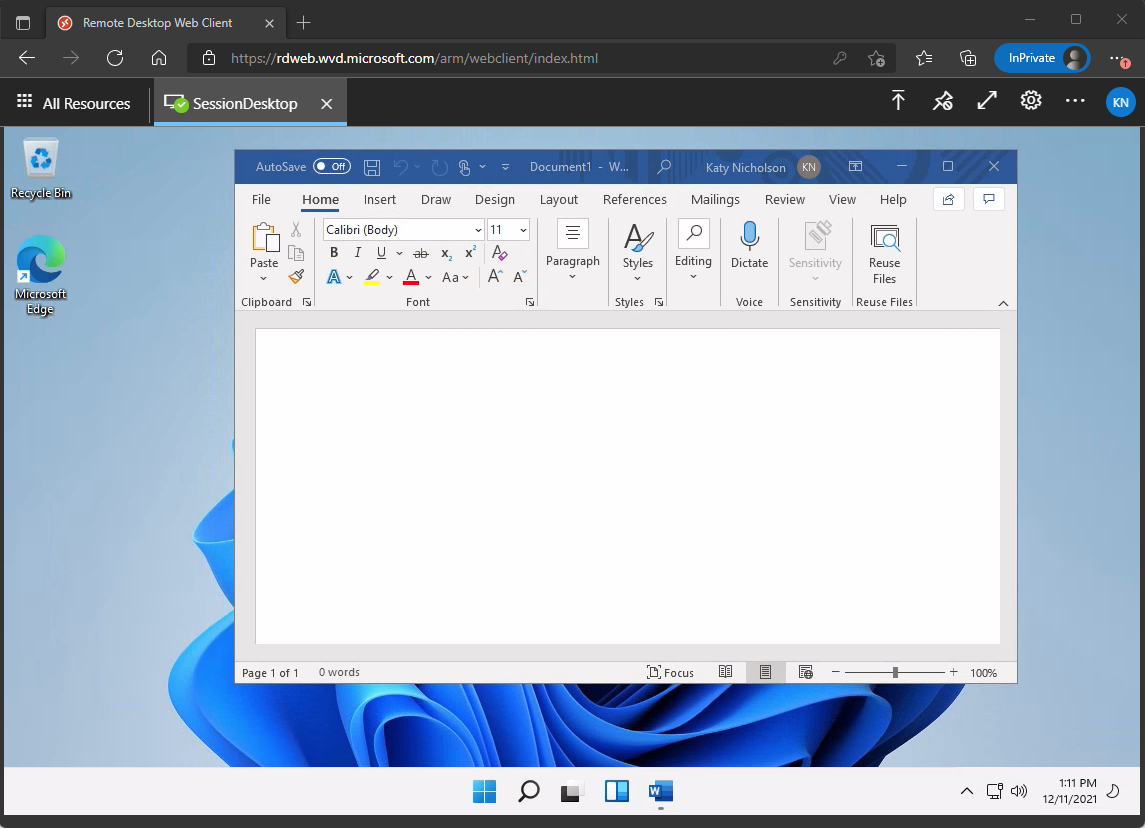Open the Comments pane
Viewport: 1145px width, 829px height.
click(x=988, y=199)
